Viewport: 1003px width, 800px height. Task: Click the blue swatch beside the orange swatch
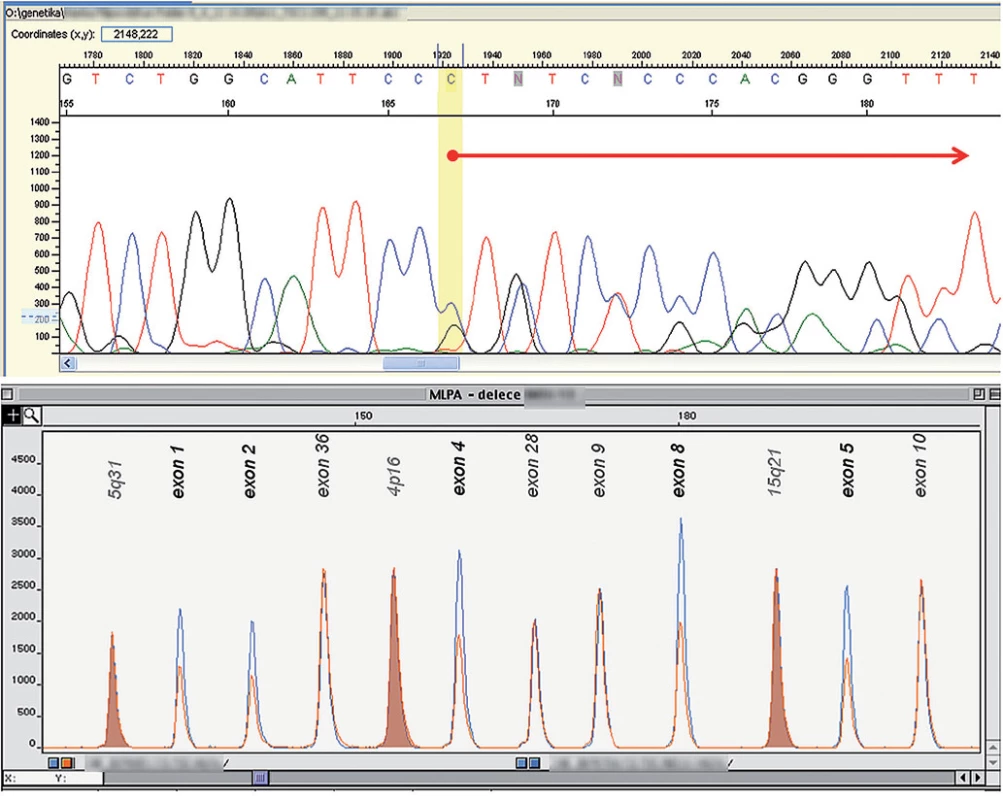54,762
